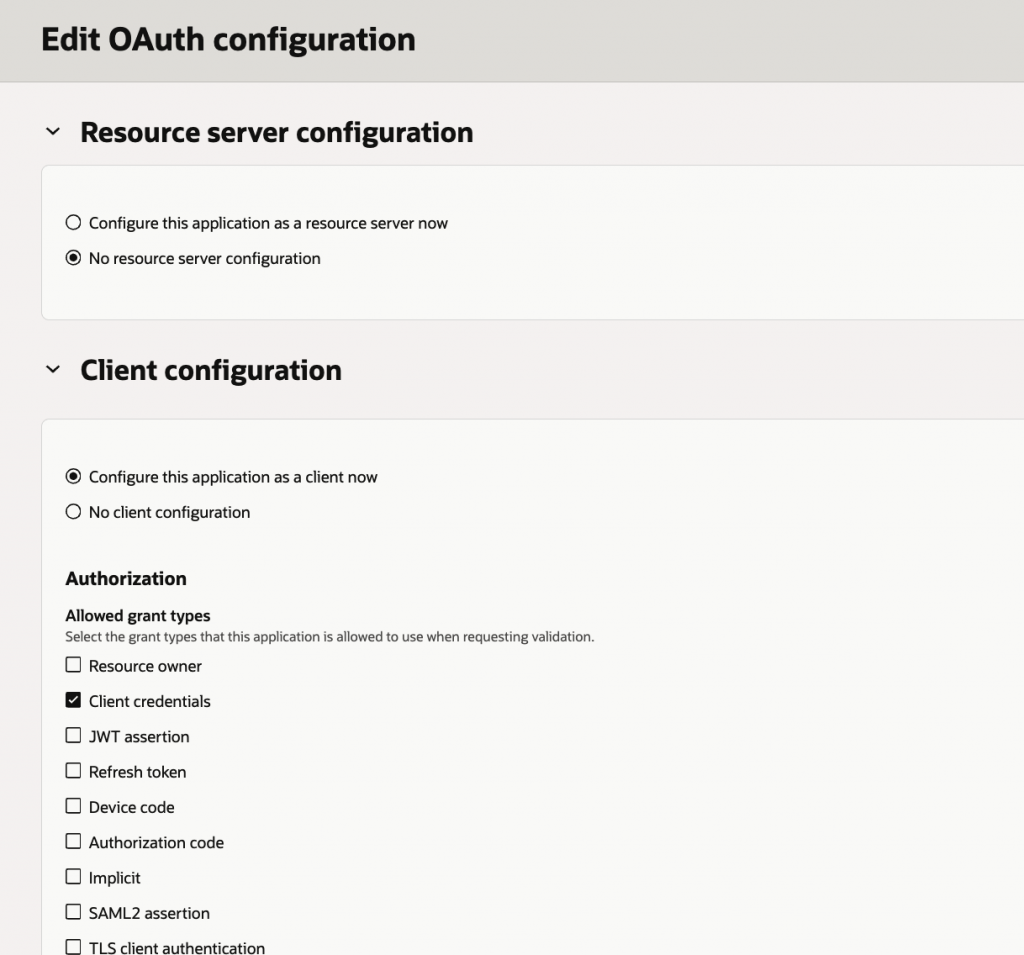Tick the JWT assertion checkbox
The width and height of the screenshot is (1024, 955).
coord(73,736)
